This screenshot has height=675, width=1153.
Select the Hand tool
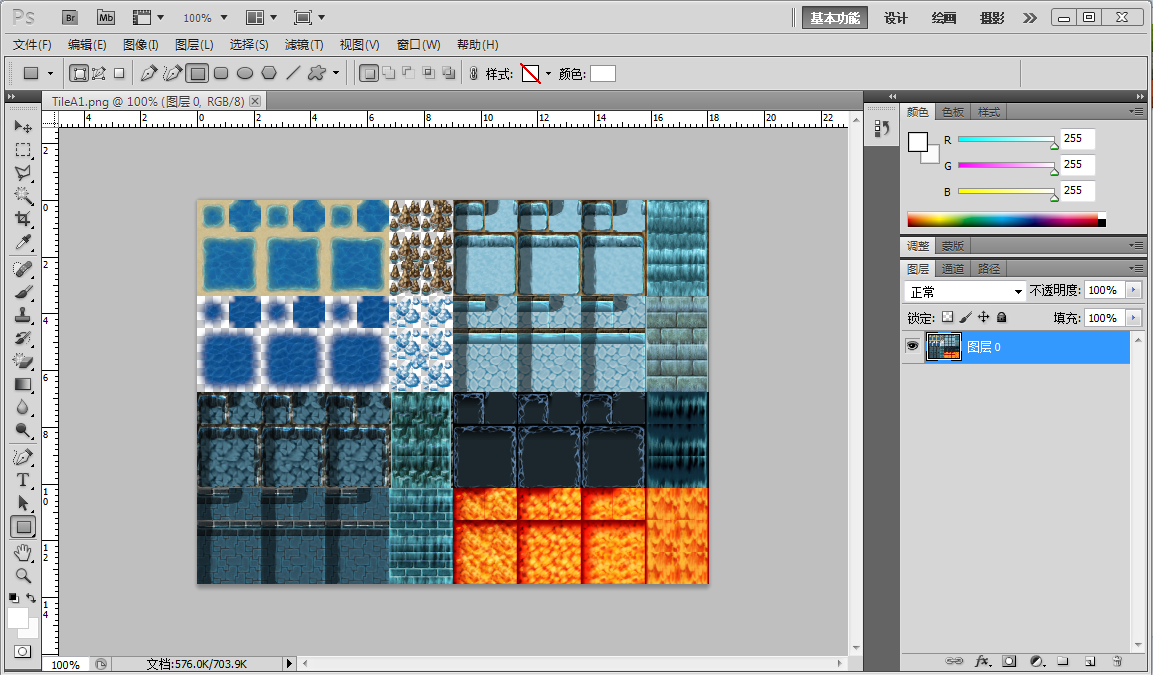click(x=23, y=551)
